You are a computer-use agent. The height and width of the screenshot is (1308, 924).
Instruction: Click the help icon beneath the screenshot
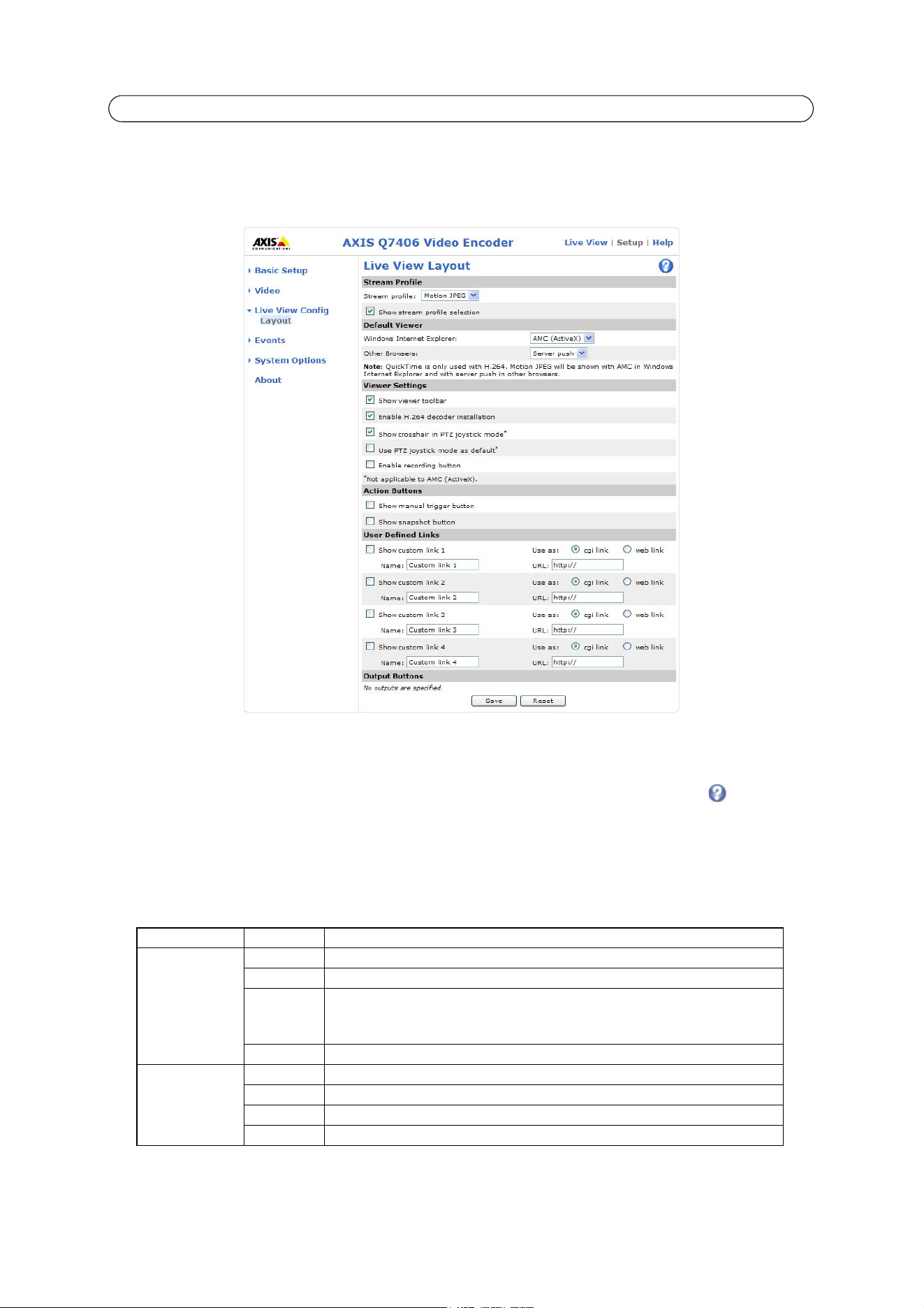click(717, 793)
